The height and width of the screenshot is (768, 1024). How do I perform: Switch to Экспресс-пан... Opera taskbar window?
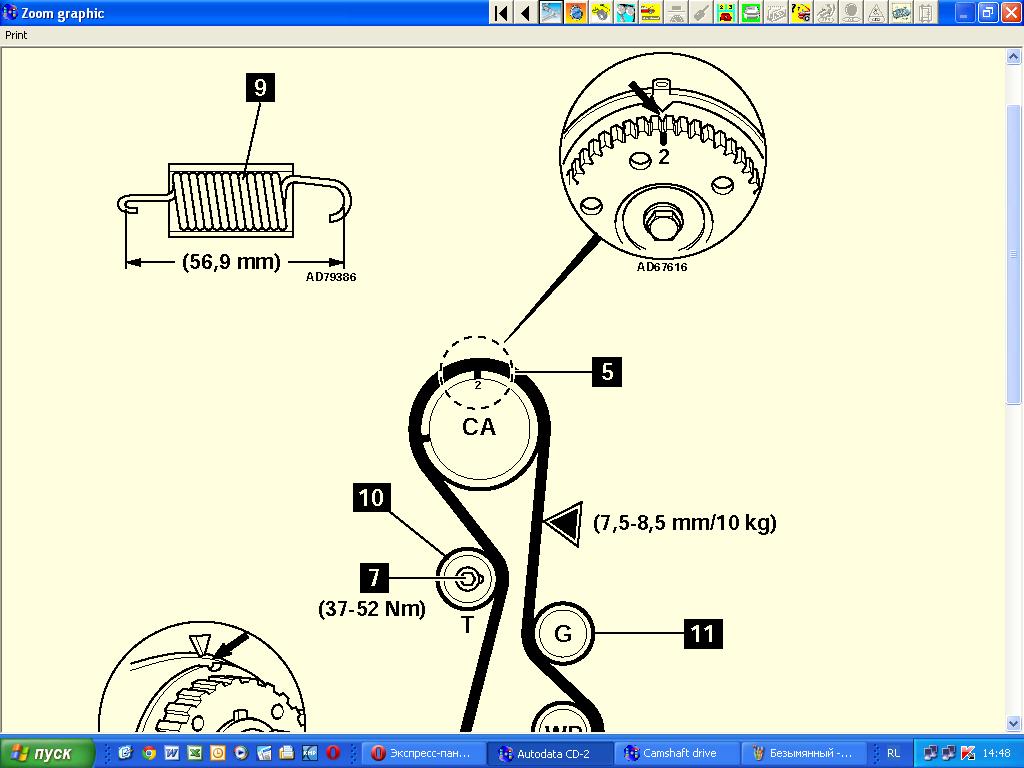click(x=422, y=753)
